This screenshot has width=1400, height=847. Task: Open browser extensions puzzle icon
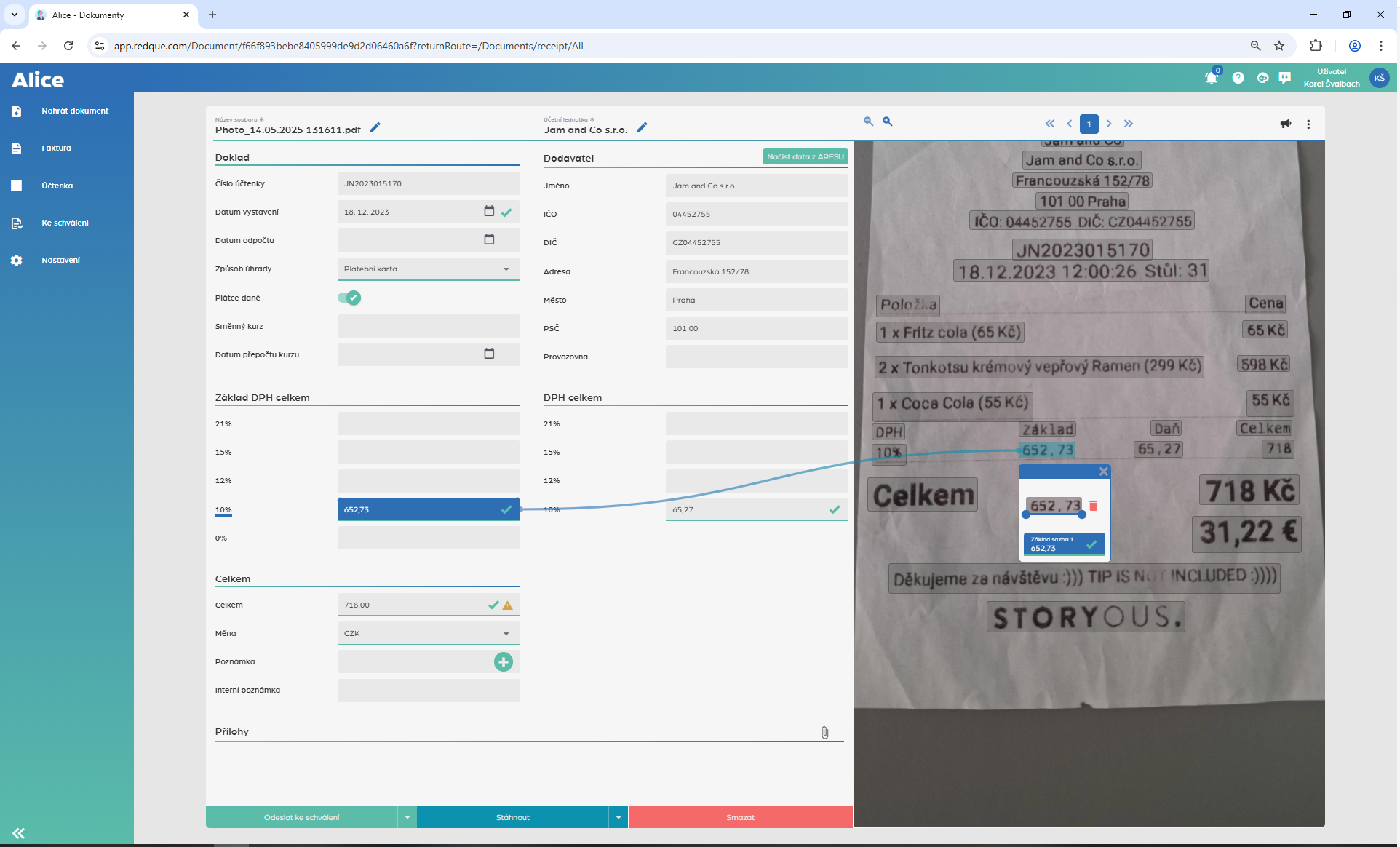(x=1316, y=46)
